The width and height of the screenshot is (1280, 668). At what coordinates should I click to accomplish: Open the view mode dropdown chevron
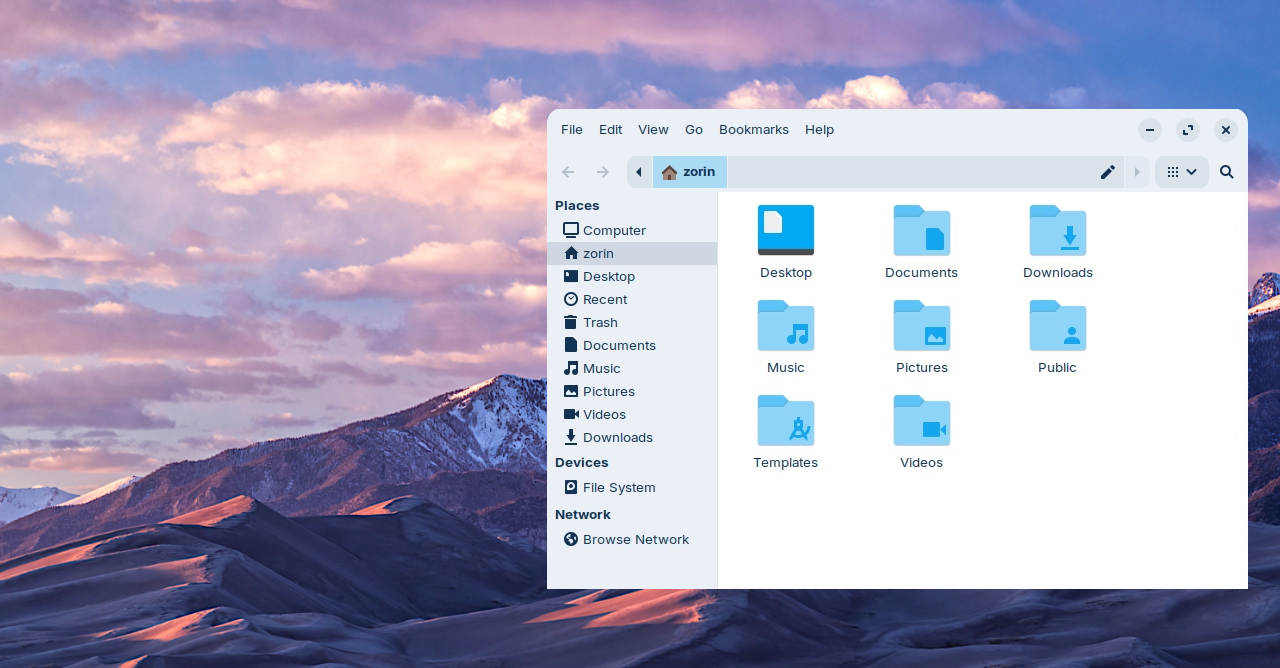click(1192, 172)
